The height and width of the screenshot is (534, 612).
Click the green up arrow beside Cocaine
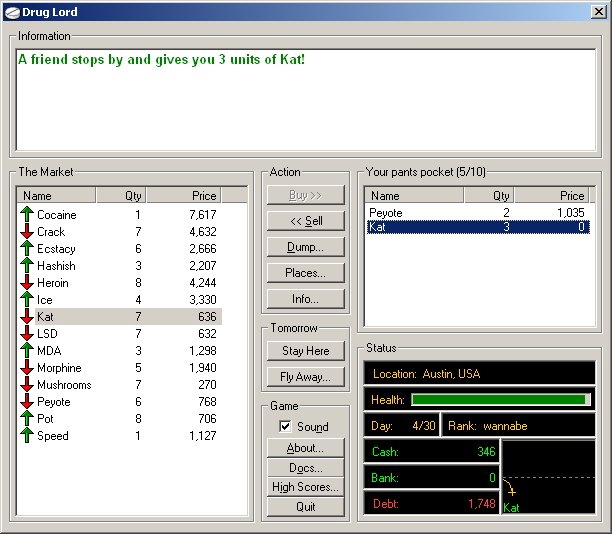coord(26,215)
